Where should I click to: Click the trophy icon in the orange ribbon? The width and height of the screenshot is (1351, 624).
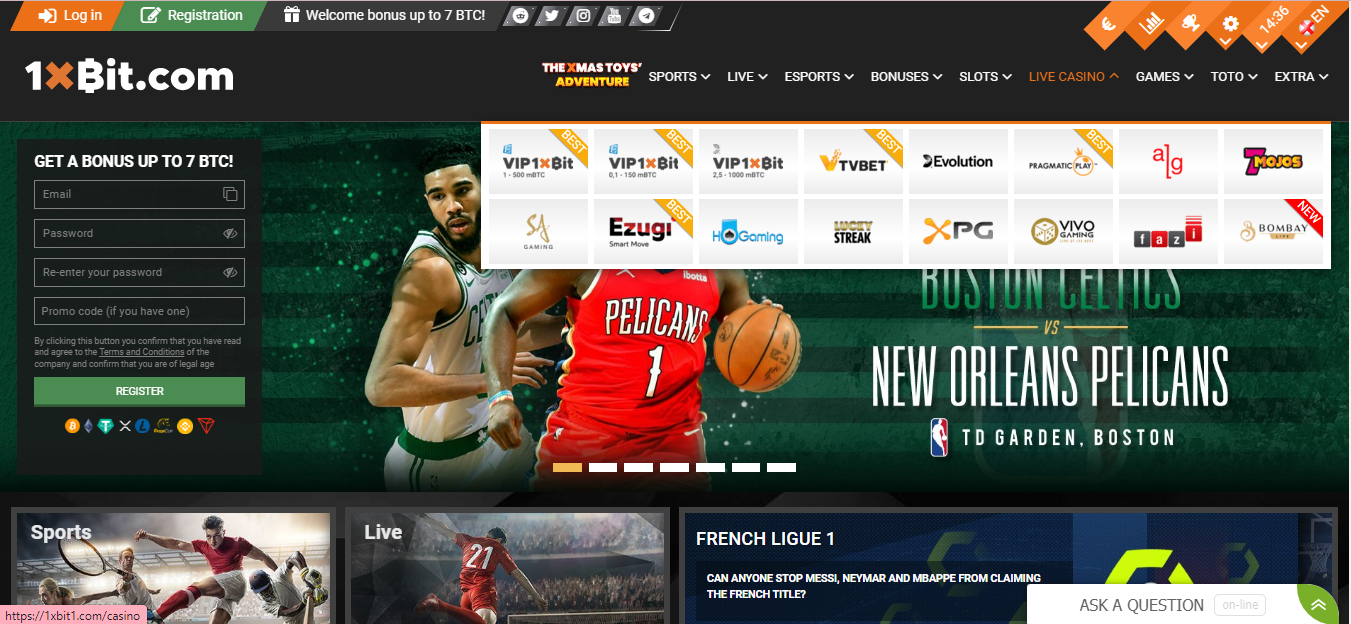[1190, 23]
